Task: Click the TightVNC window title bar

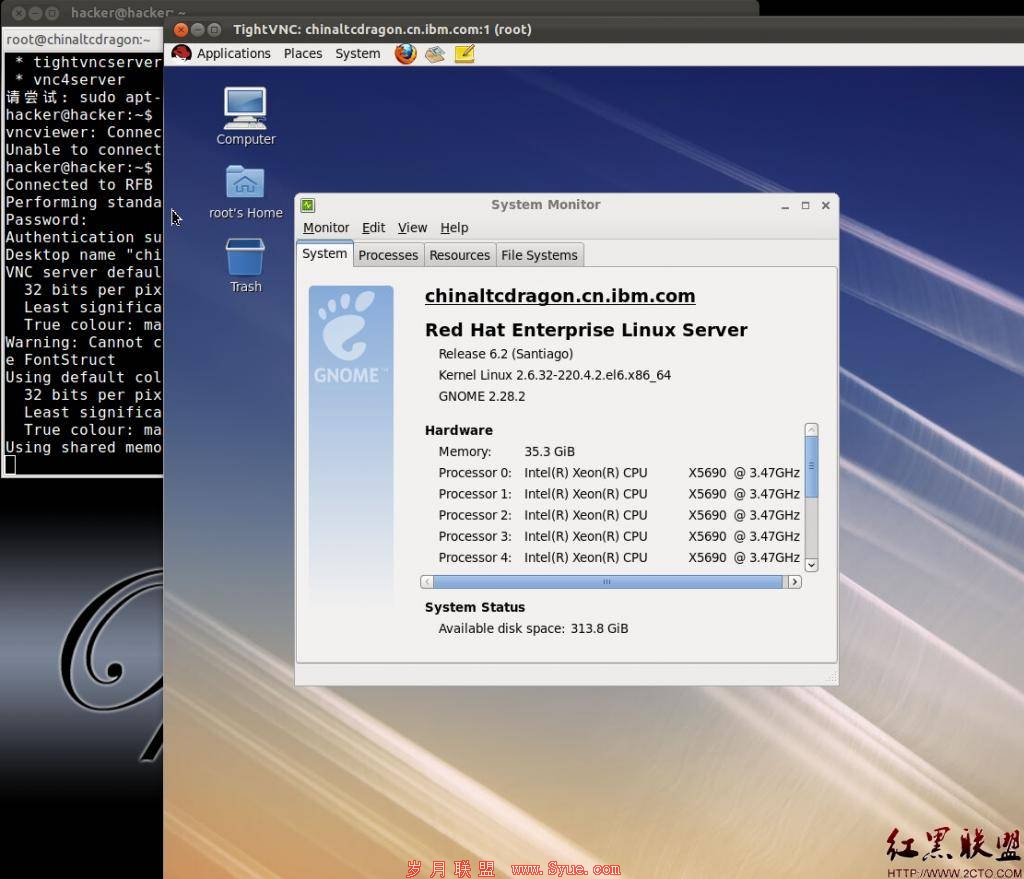Action: (593, 29)
